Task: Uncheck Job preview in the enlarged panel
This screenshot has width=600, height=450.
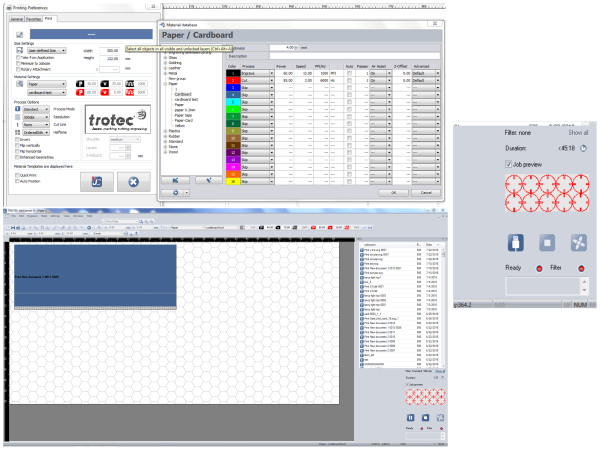Action: coord(509,165)
